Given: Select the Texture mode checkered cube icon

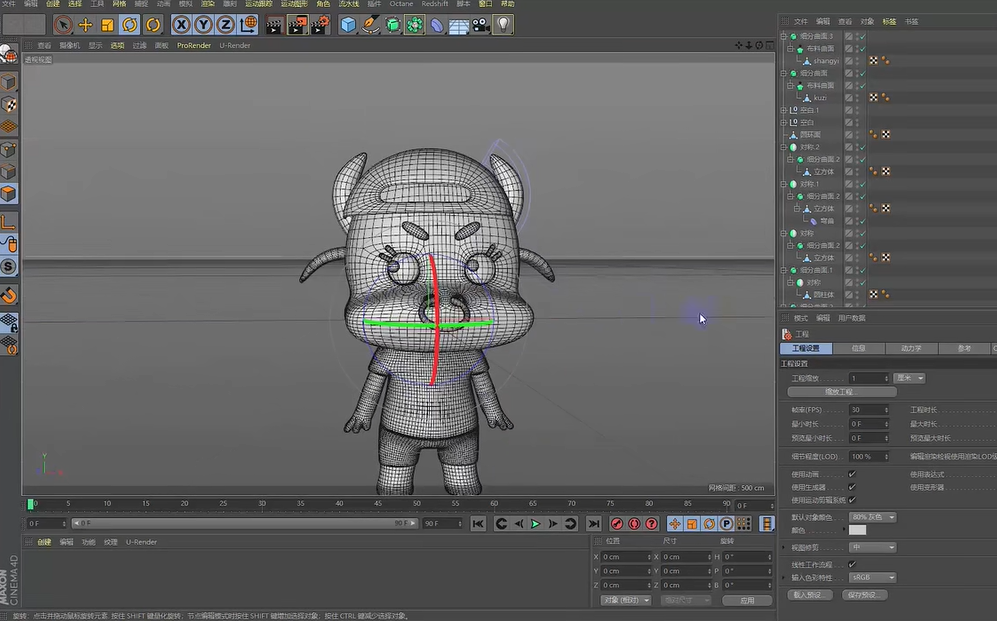Looking at the screenshot, I should coord(9,104).
